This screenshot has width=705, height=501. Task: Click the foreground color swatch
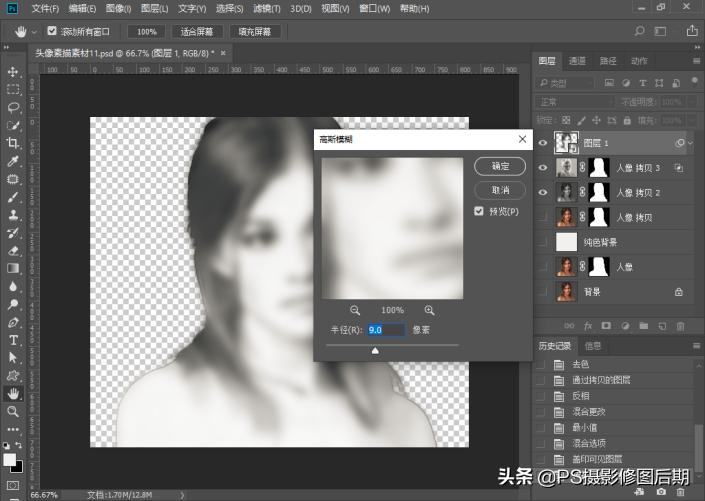[9, 459]
